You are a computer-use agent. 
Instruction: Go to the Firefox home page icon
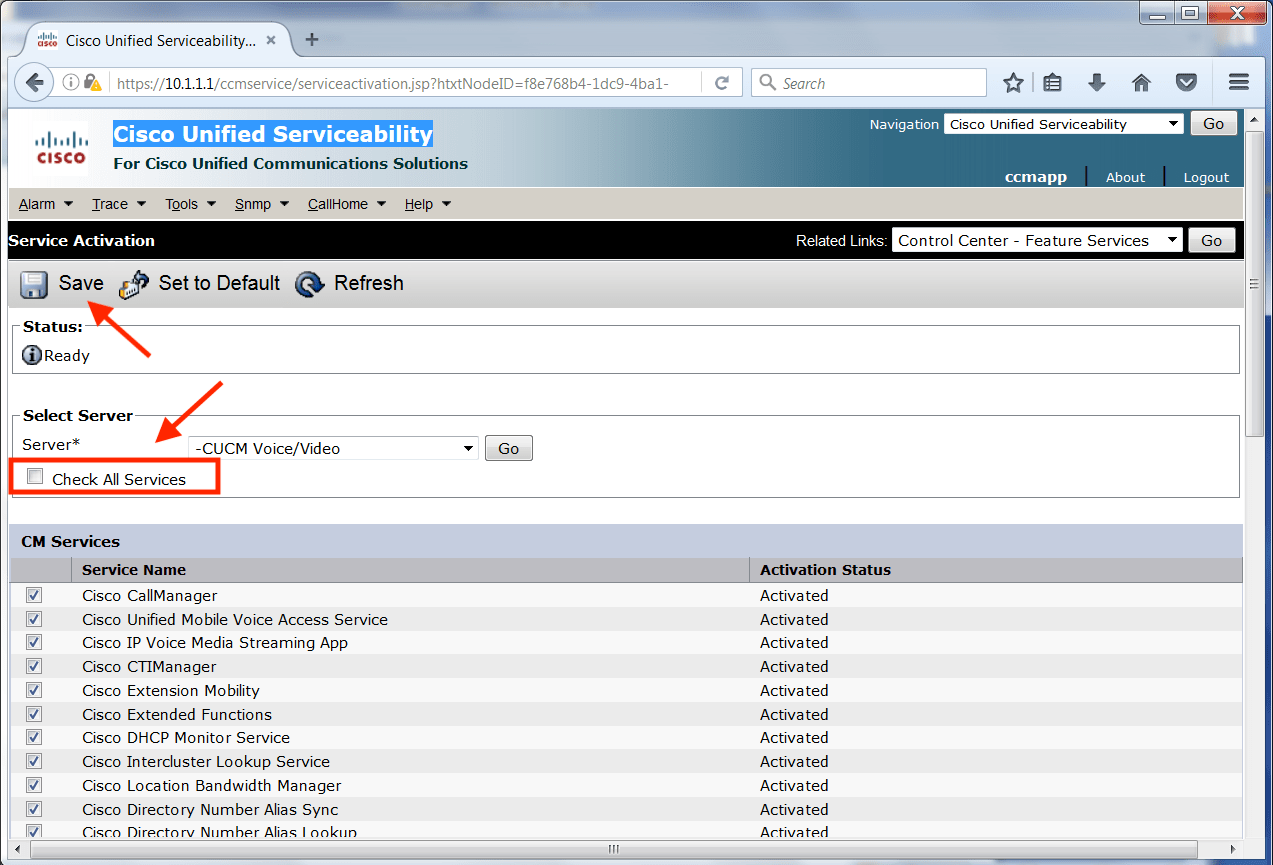pyautogui.click(x=1141, y=83)
